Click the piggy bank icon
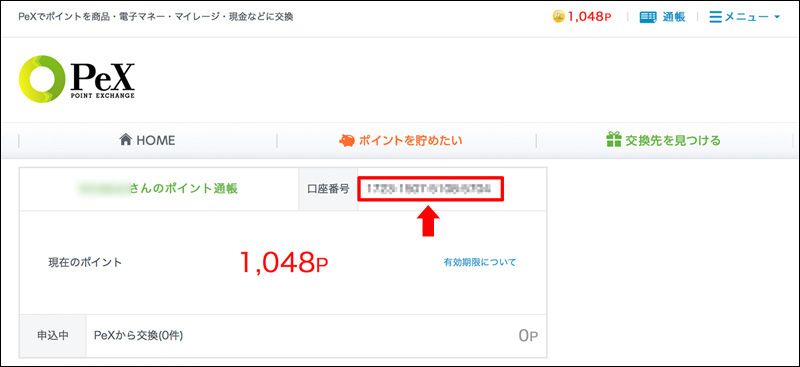This screenshot has height=367, width=800. (x=347, y=140)
